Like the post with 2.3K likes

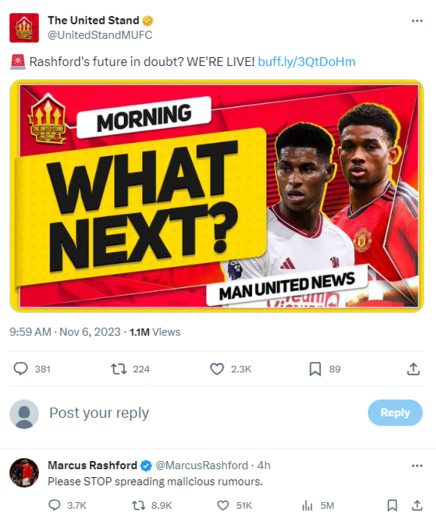point(217,369)
